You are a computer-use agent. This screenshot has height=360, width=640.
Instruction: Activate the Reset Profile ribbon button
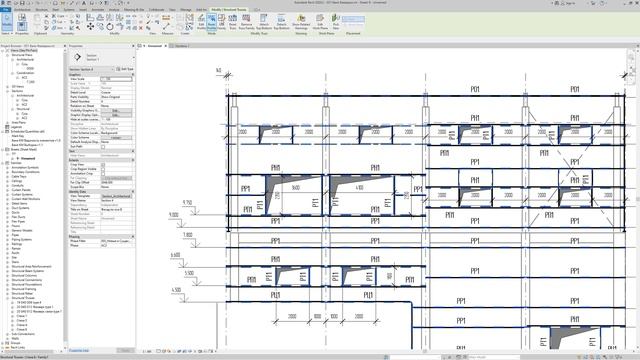pyautogui.click(x=211, y=22)
